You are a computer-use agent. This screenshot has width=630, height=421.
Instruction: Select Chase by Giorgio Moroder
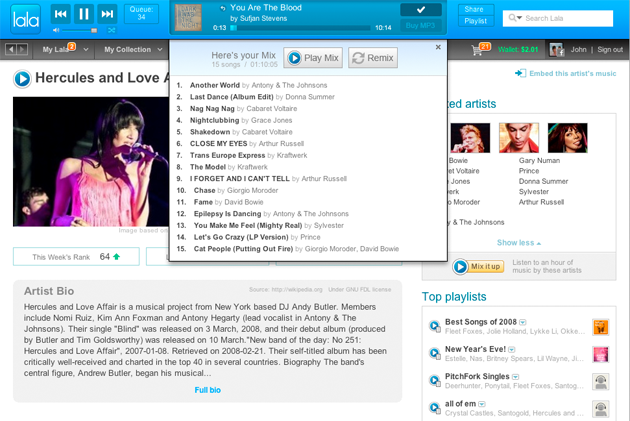(236, 190)
